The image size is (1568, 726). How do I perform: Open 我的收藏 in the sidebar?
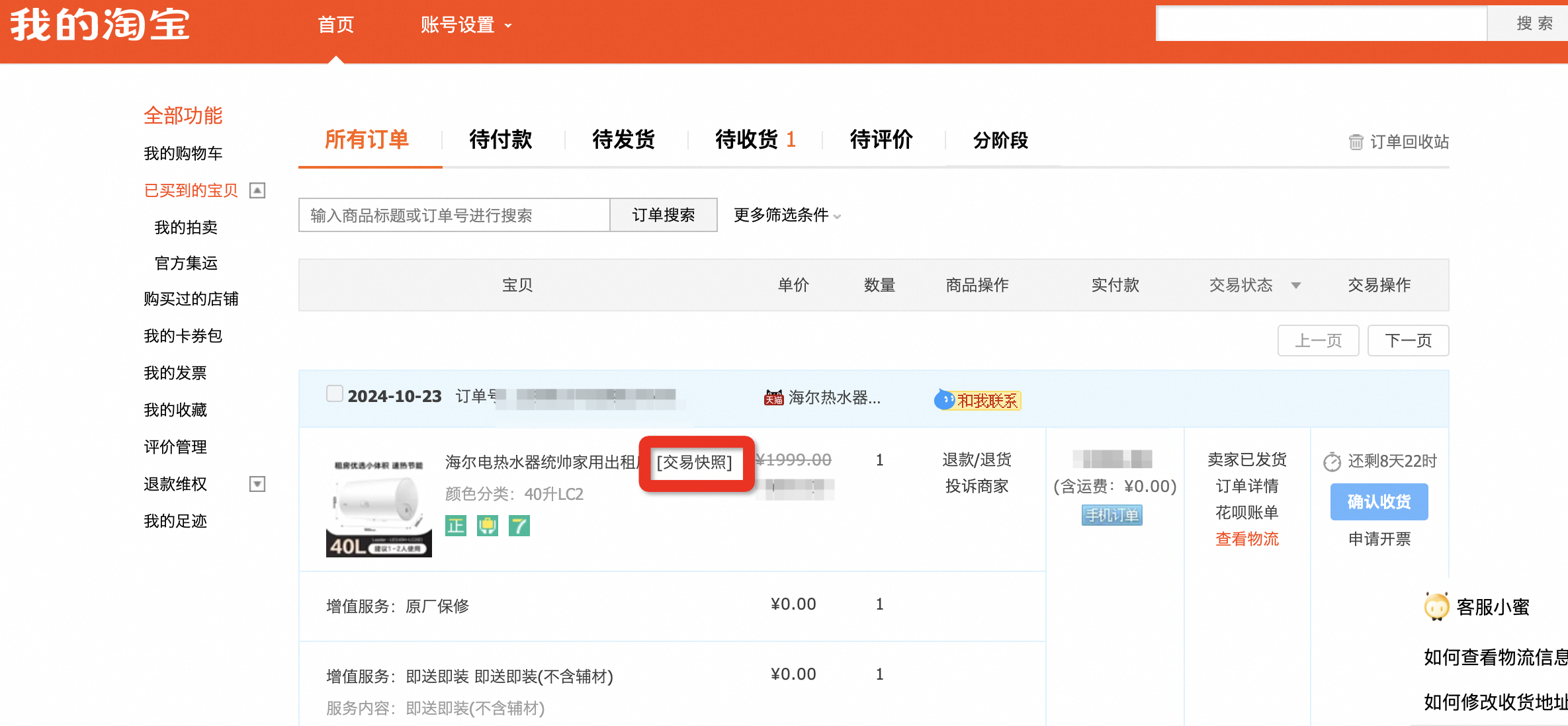click(x=175, y=411)
